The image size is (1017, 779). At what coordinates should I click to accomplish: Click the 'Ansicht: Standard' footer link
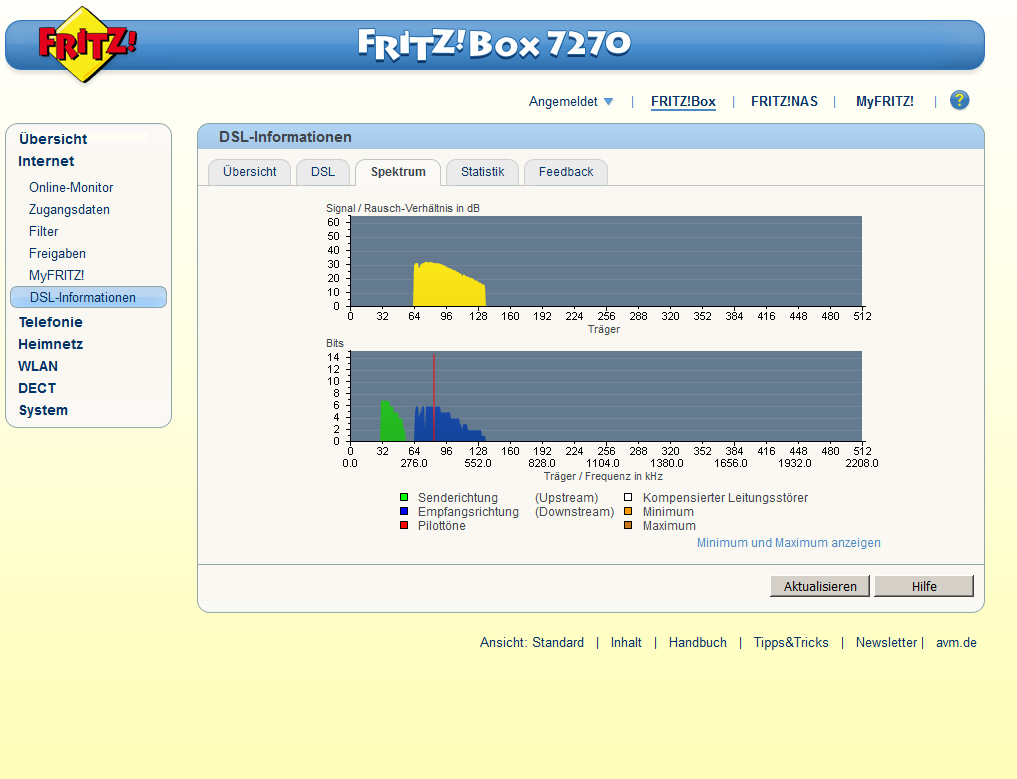532,643
